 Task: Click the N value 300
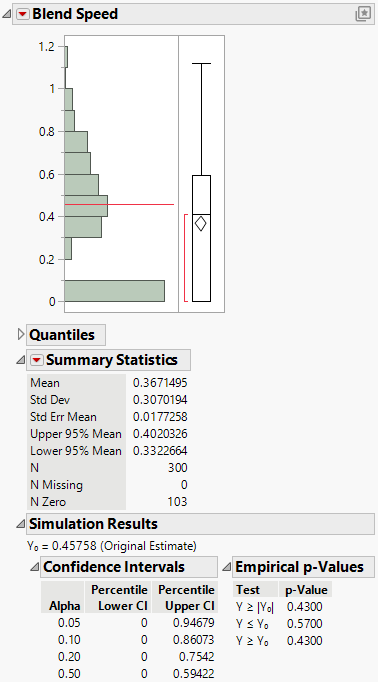point(177,468)
